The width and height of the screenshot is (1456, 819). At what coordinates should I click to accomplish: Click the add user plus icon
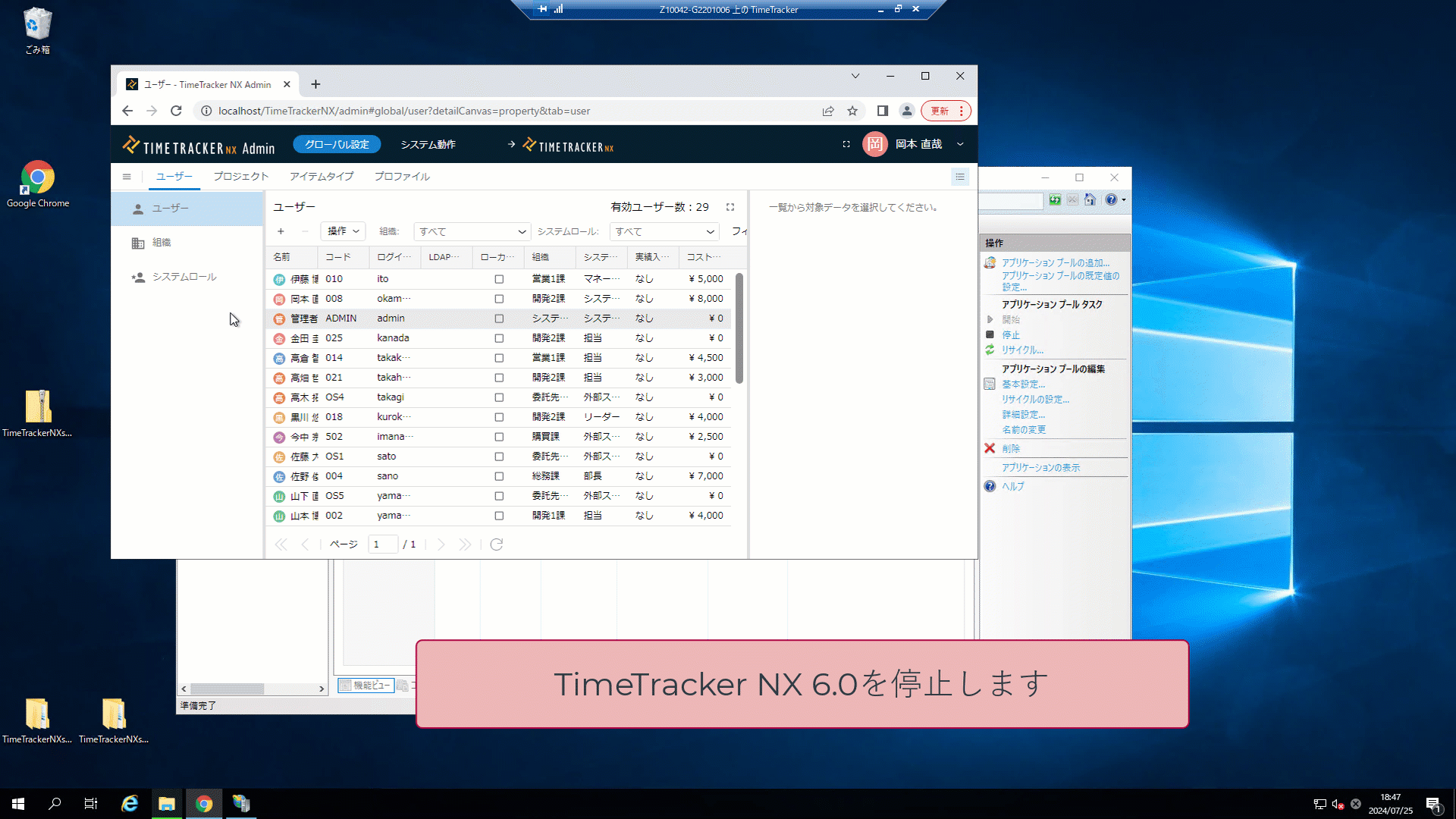[281, 231]
